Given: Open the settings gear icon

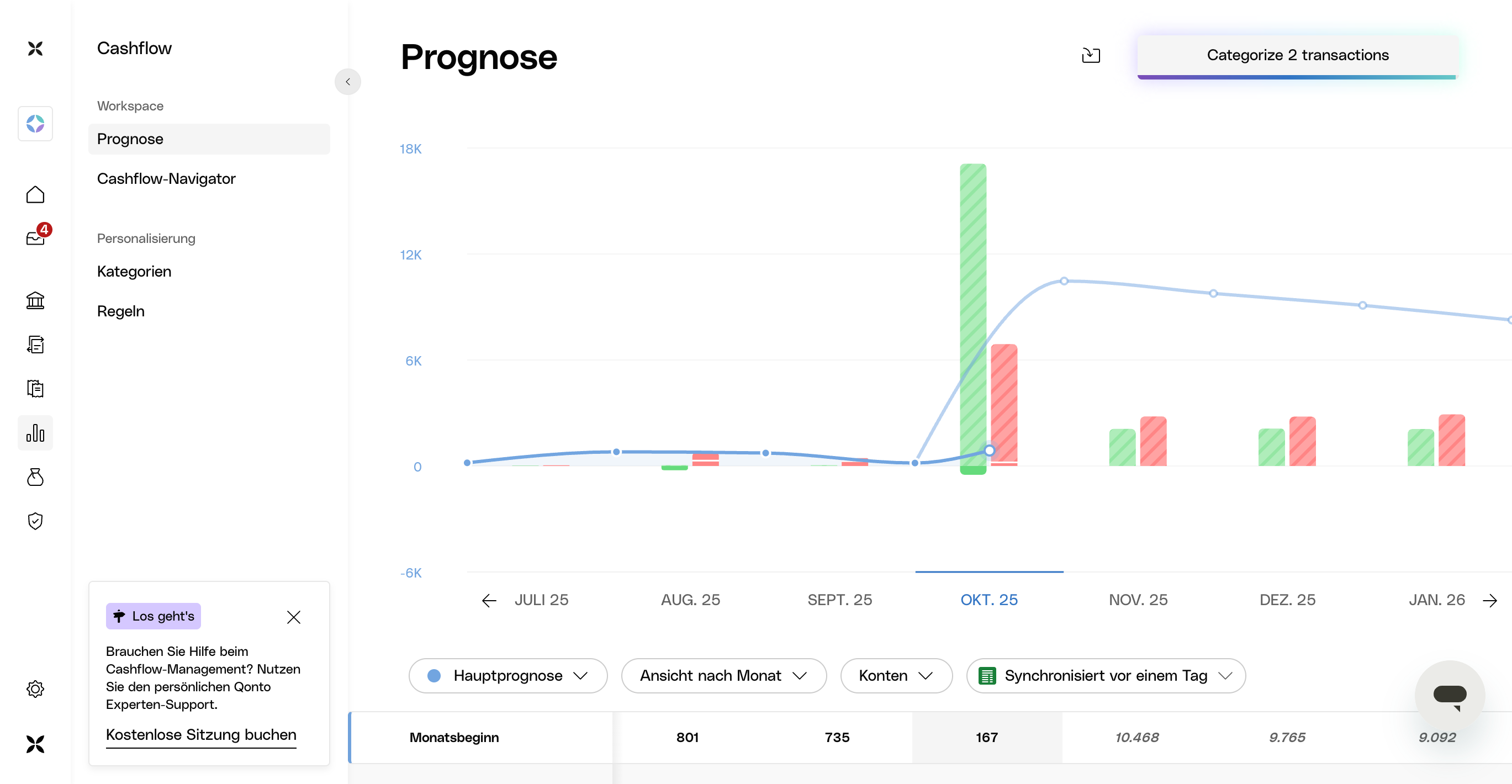Looking at the screenshot, I should click(x=35, y=689).
